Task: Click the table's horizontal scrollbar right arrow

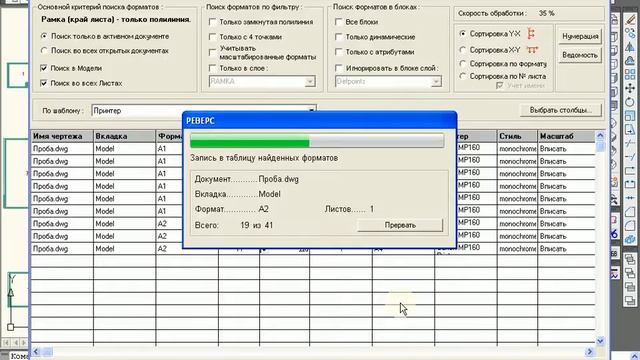Action: (590, 351)
